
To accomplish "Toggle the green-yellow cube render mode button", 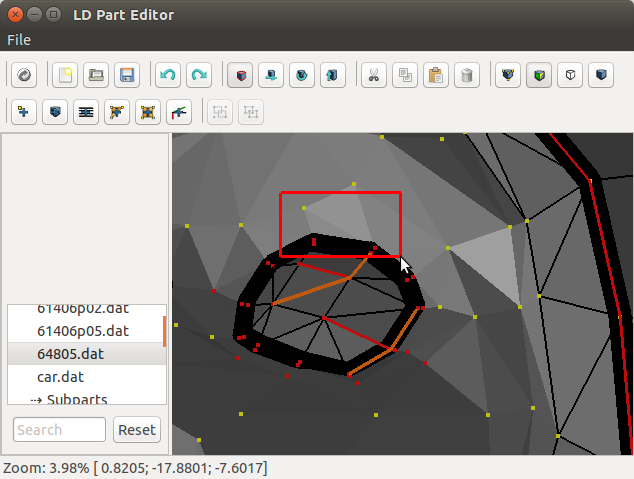I will [539, 75].
